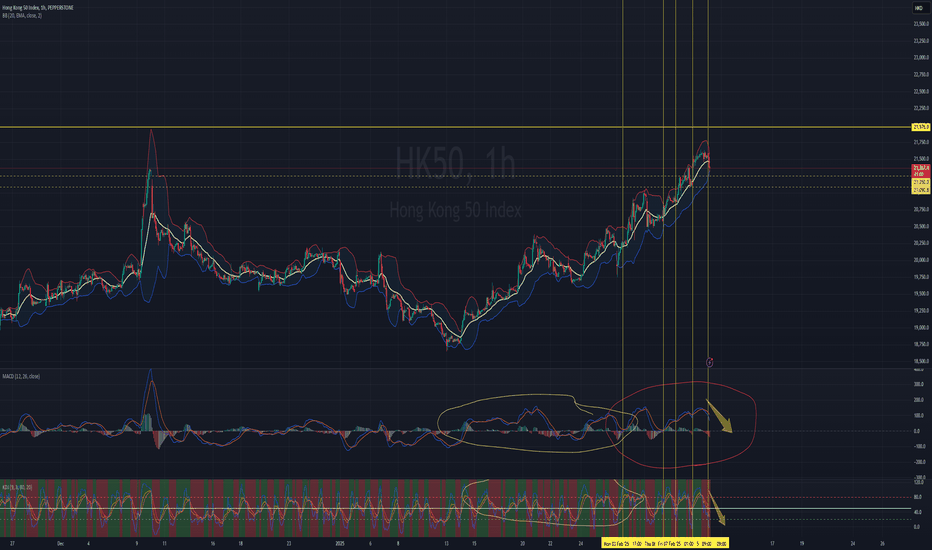Click the 300.0 value on the MACD scale
This screenshot has width=932, height=550.
(x=919, y=385)
